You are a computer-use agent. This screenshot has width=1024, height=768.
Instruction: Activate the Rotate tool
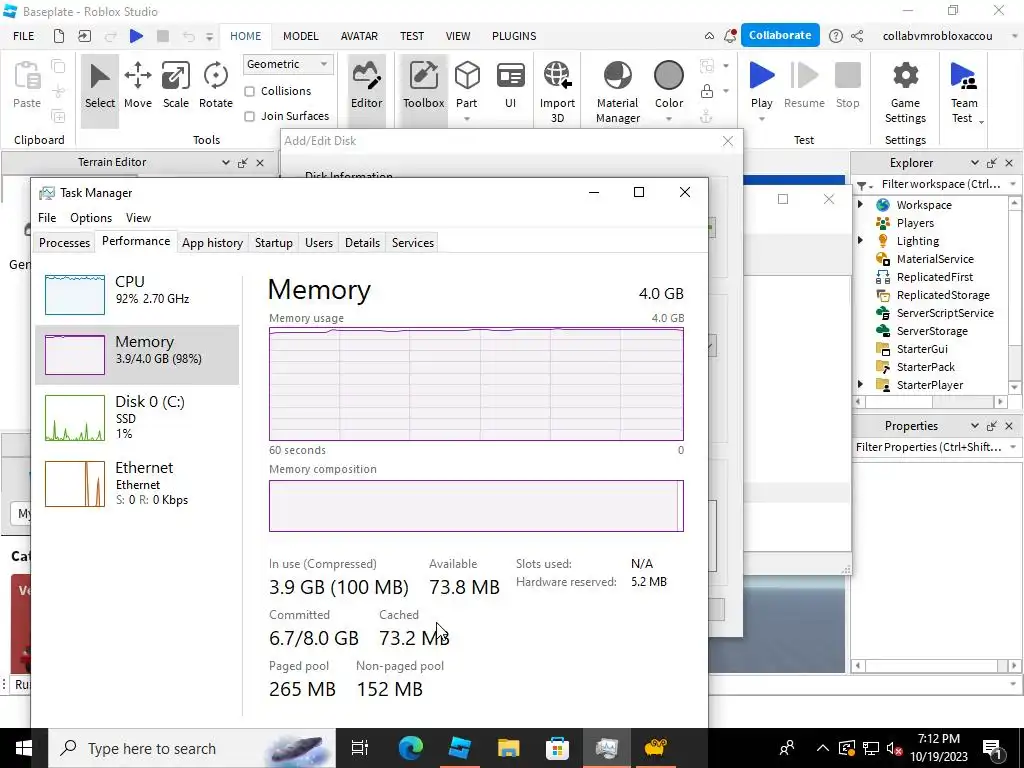tap(216, 86)
